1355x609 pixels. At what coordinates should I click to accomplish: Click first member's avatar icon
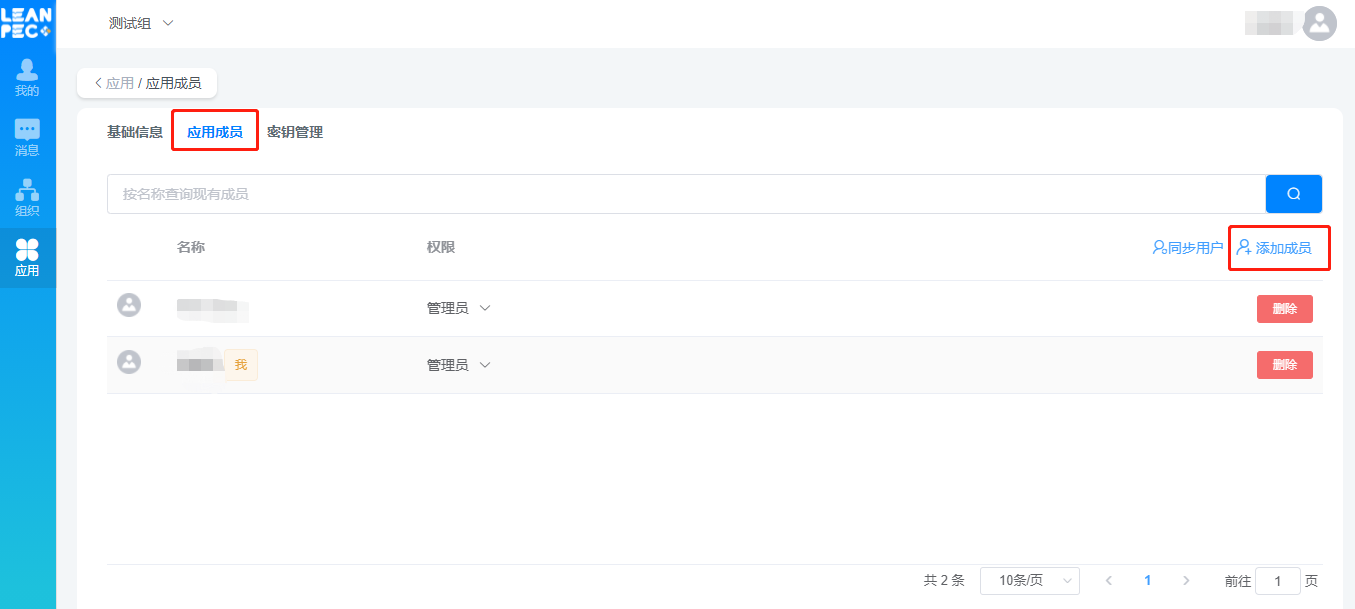pos(129,305)
